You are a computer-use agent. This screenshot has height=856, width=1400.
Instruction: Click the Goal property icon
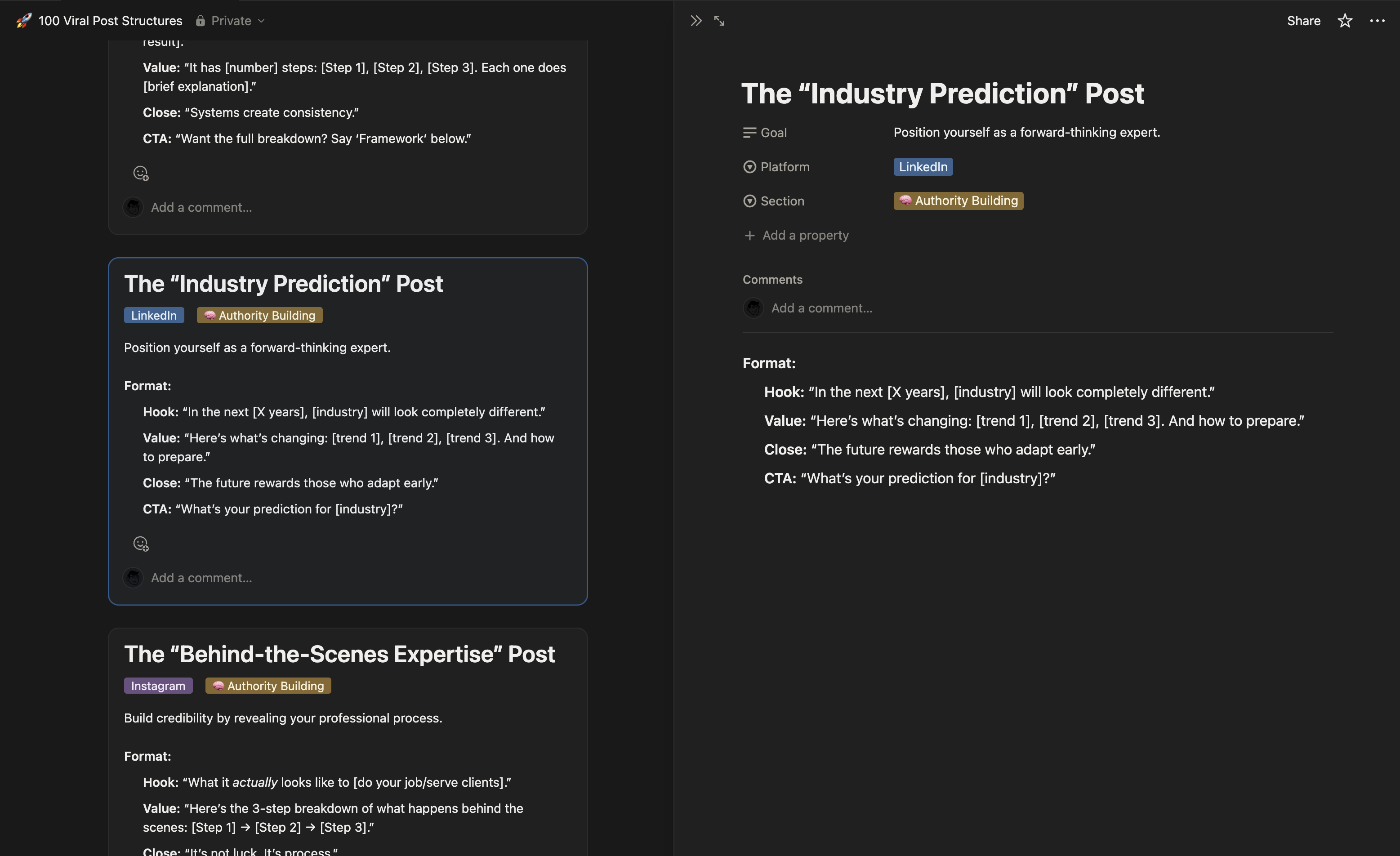(x=749, y=133)
